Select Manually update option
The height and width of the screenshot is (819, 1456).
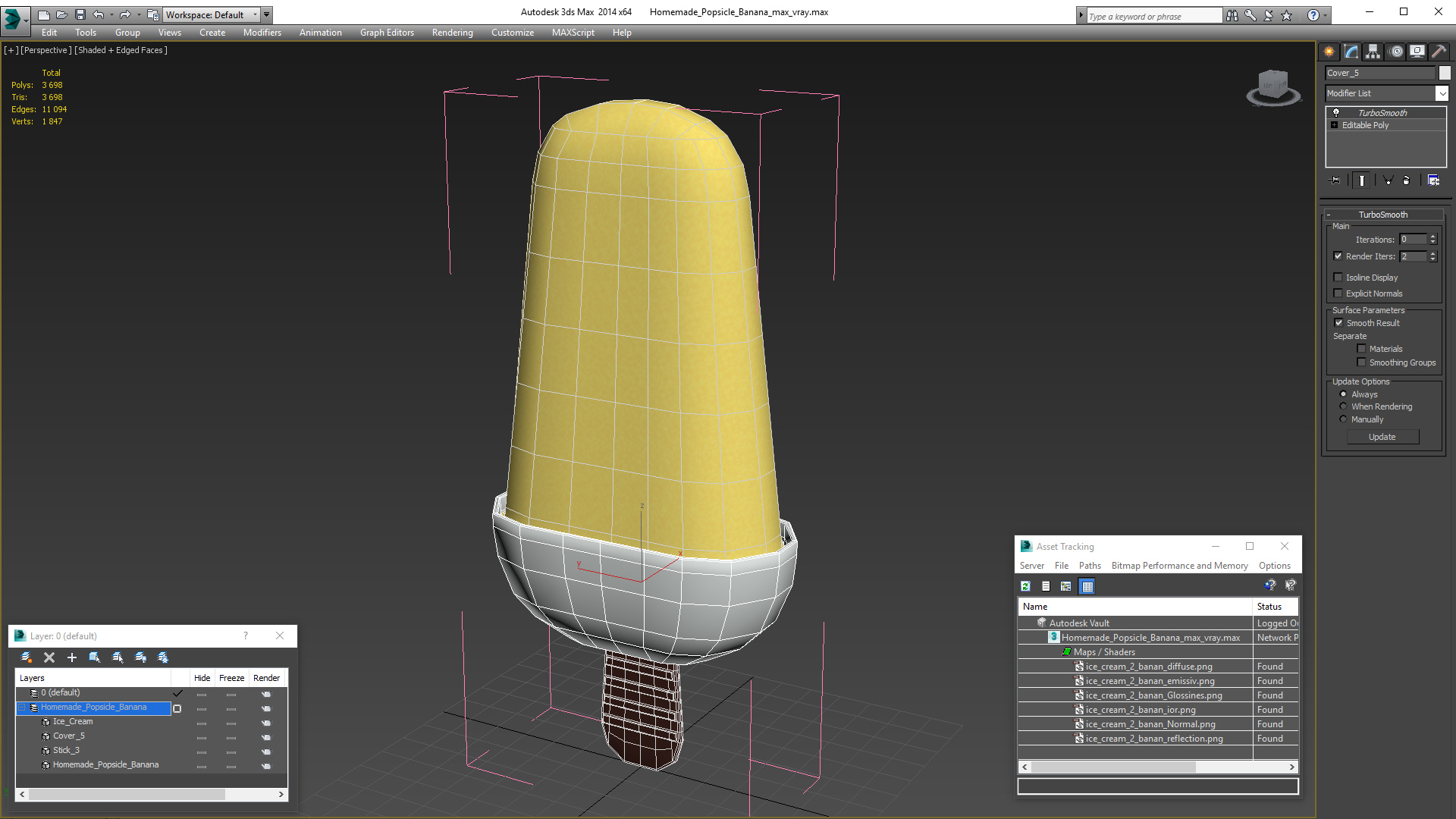click(x=1343, y=419)
